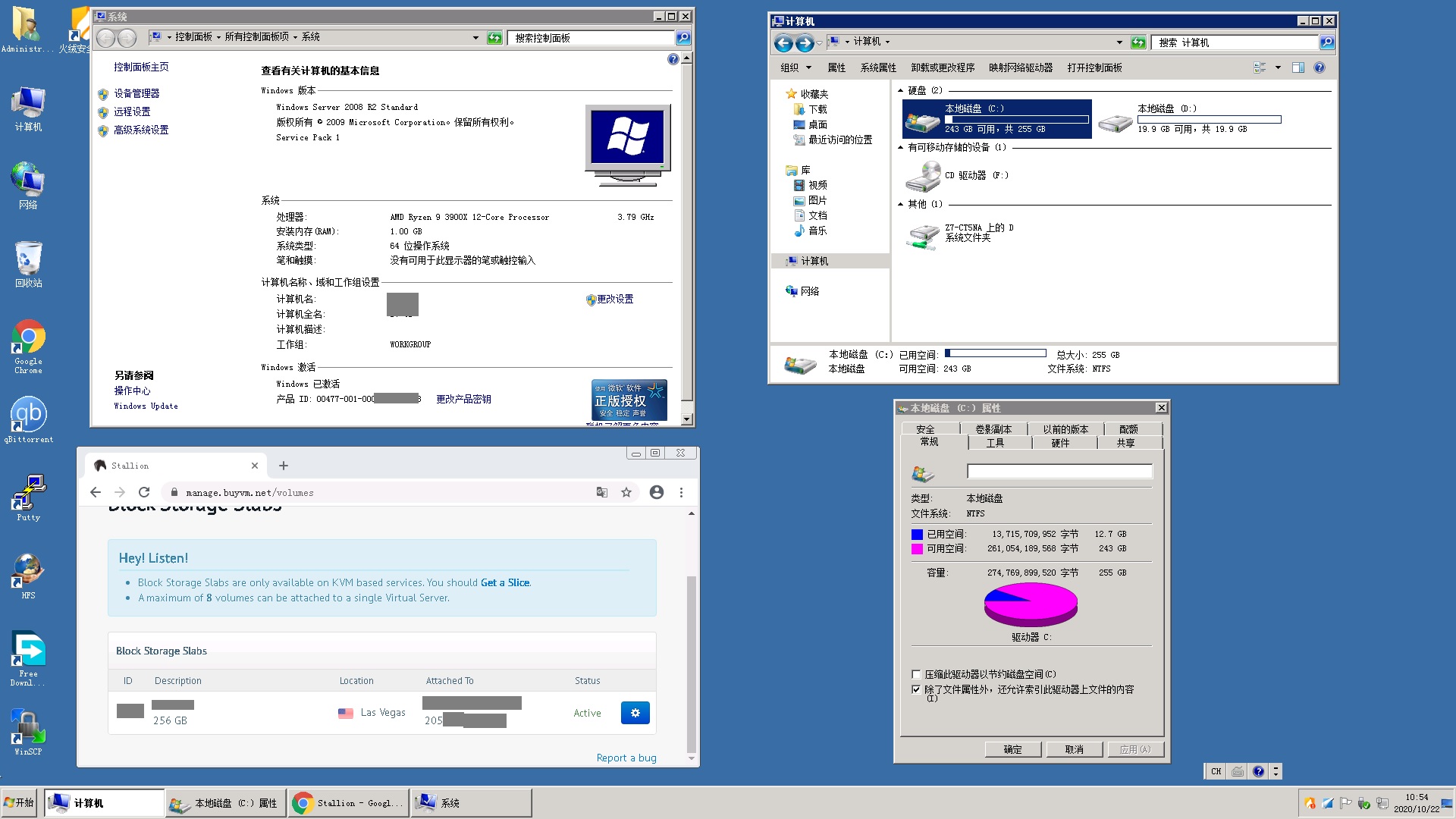The image size is (1456, 819).
Task: Switch to the Security tab in properties dialog
Action: (x=925, y=429)
